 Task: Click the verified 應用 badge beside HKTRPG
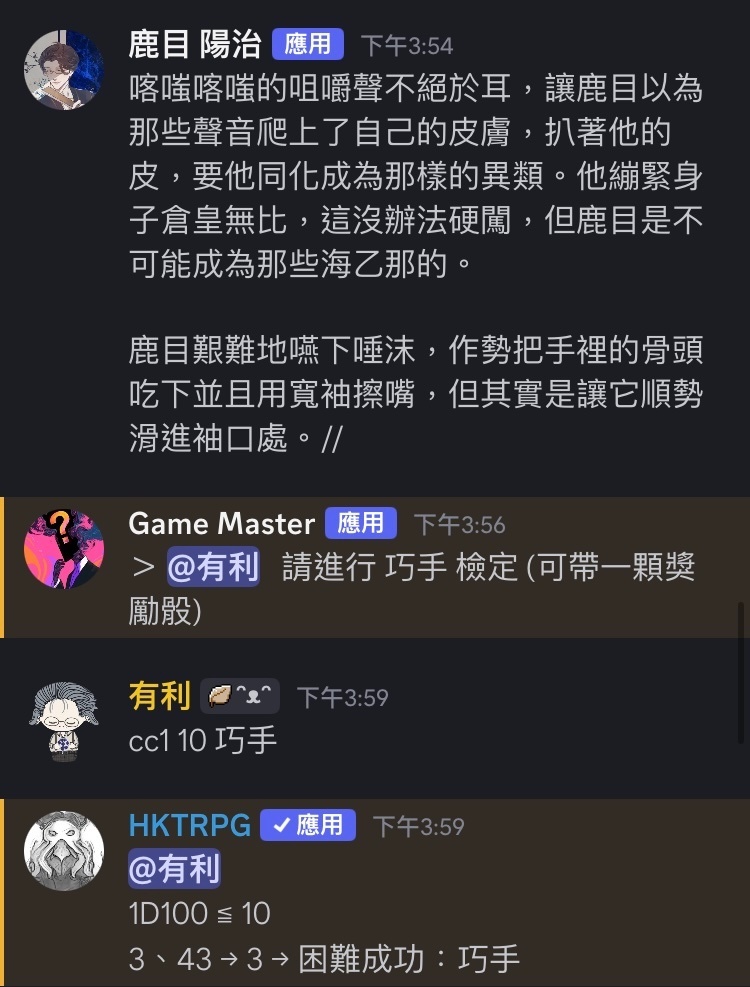click(x=308, y=825)
